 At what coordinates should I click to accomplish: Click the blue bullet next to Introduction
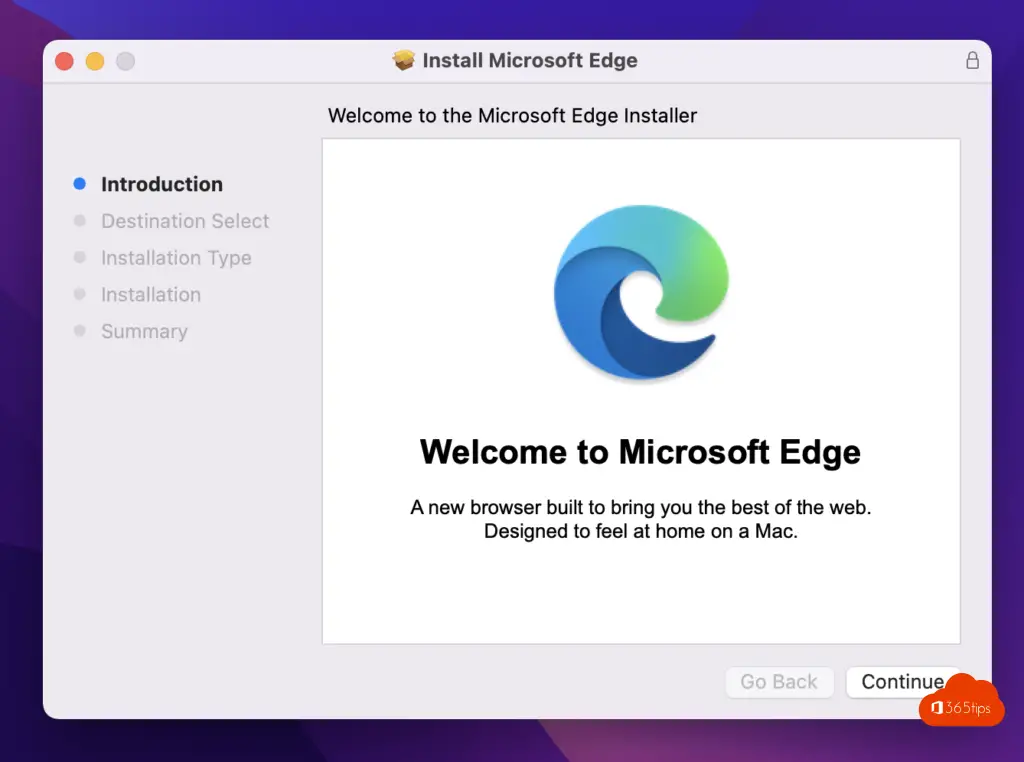80,184
